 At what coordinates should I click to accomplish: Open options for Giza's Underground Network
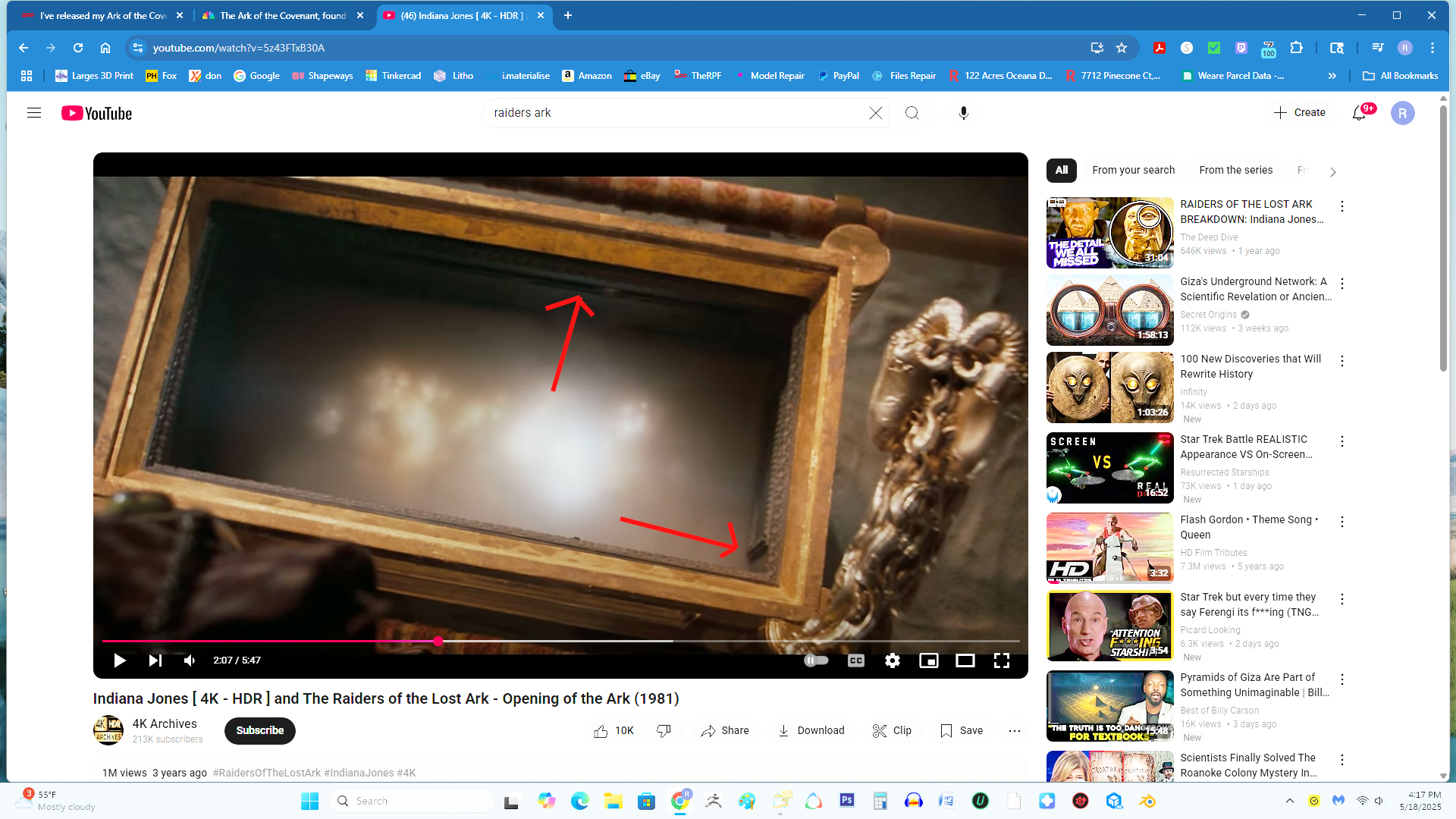[x=1342, y=284]
